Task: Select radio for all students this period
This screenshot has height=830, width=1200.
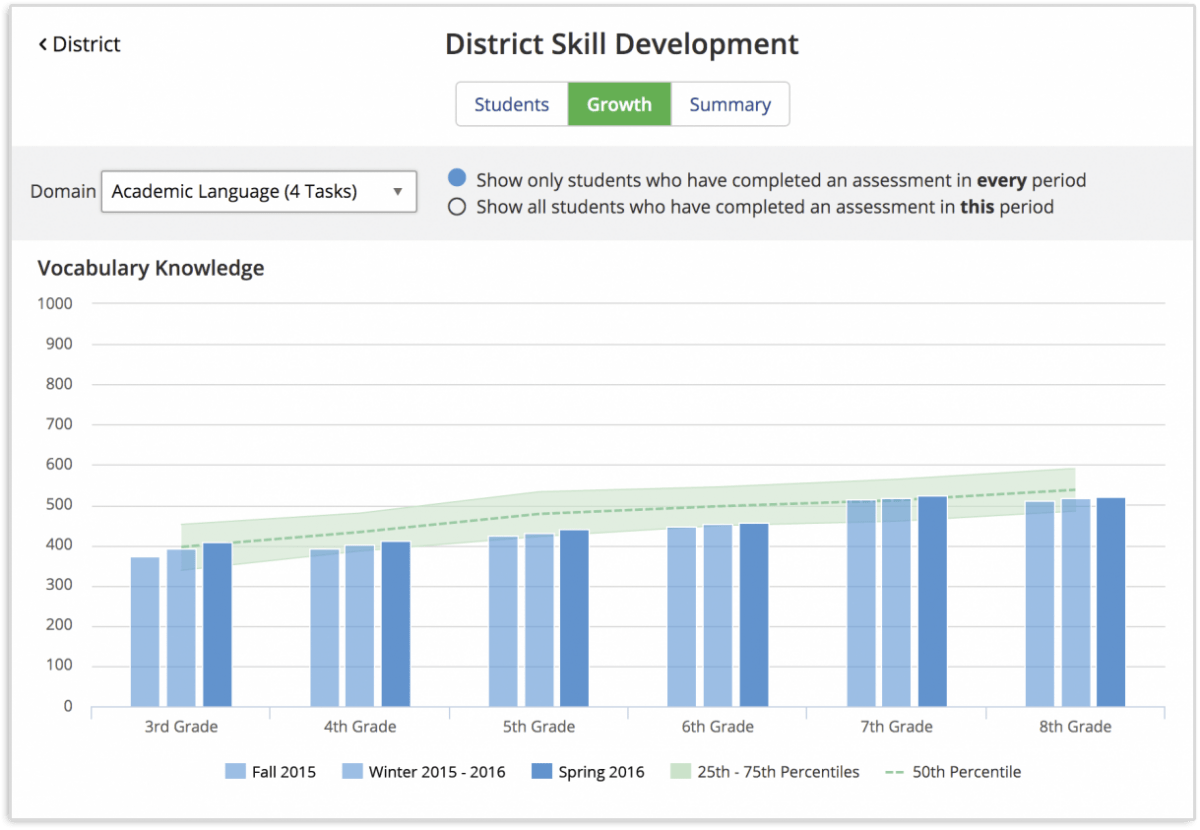Action: [x=457, y=208]
